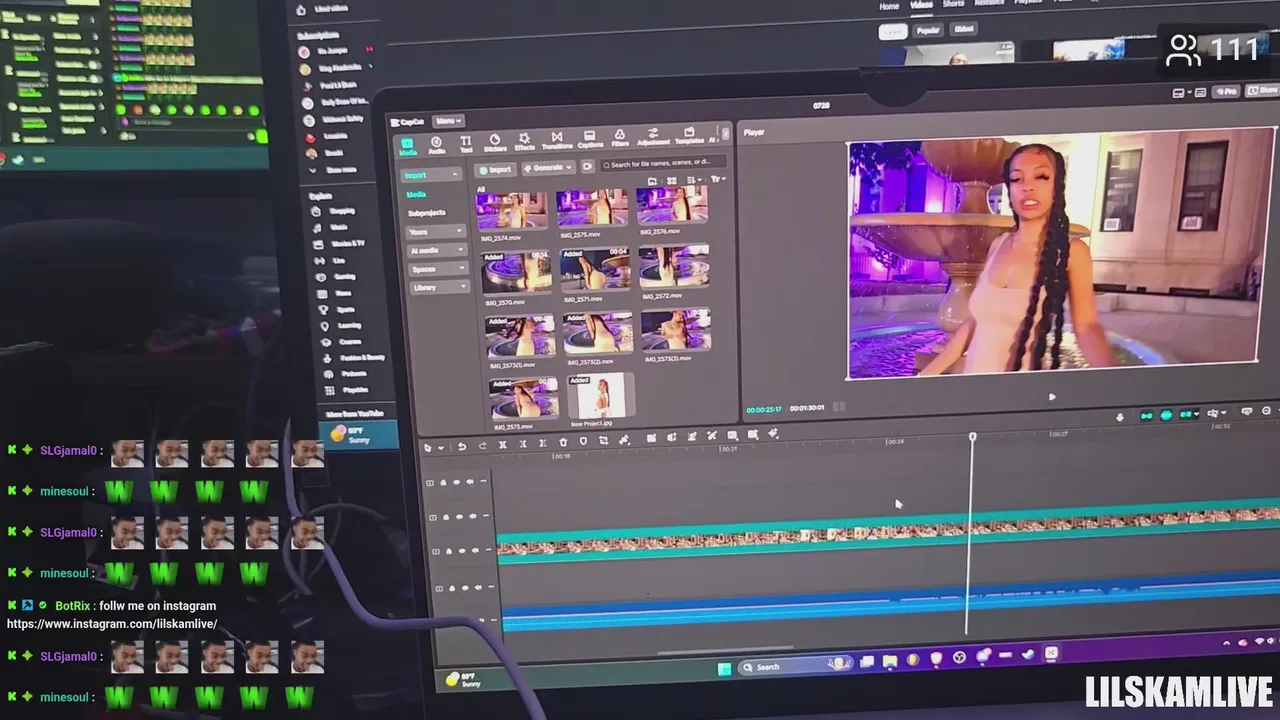Viewport: 1280px width, 720px height.
Task: Open the Transitions tab
Action: tap(557, 141)
